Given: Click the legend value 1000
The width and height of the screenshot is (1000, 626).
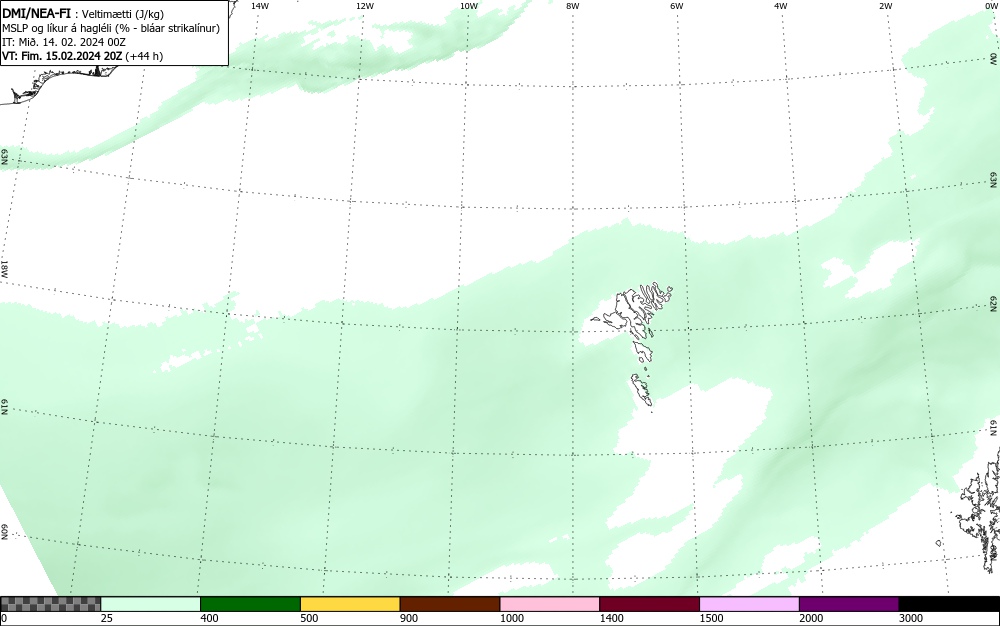Looking at the screenshot, I should click(x=511, y=618).
